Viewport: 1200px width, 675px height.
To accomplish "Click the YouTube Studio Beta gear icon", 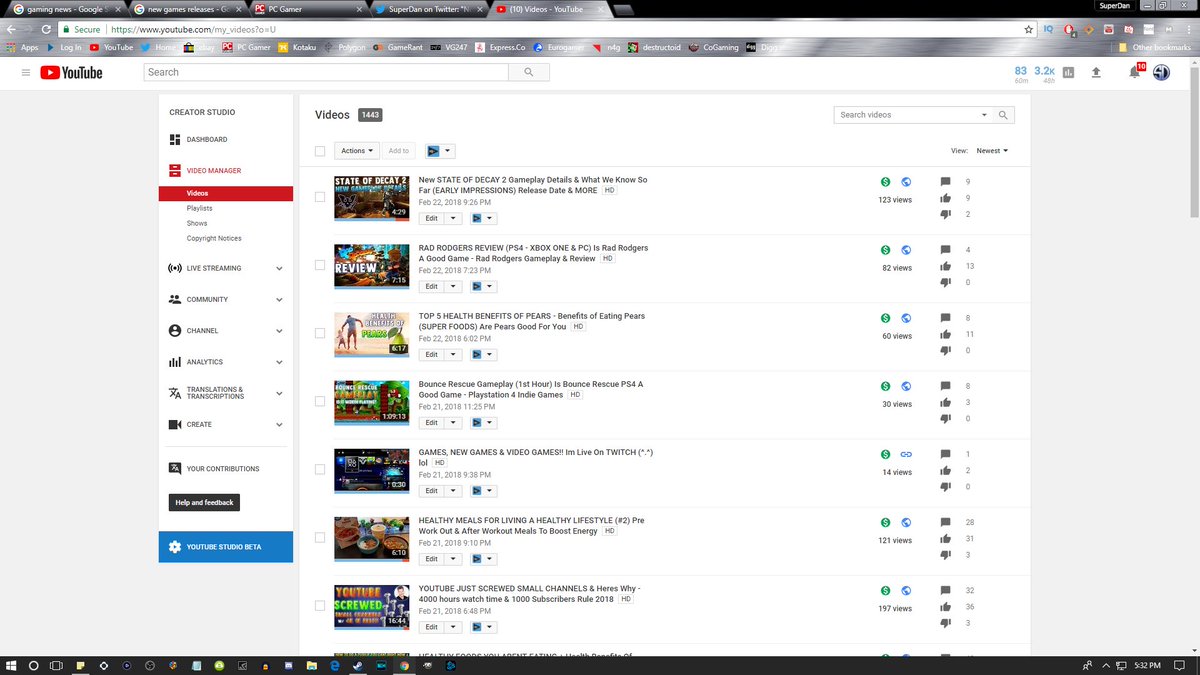I will [175, 547].
